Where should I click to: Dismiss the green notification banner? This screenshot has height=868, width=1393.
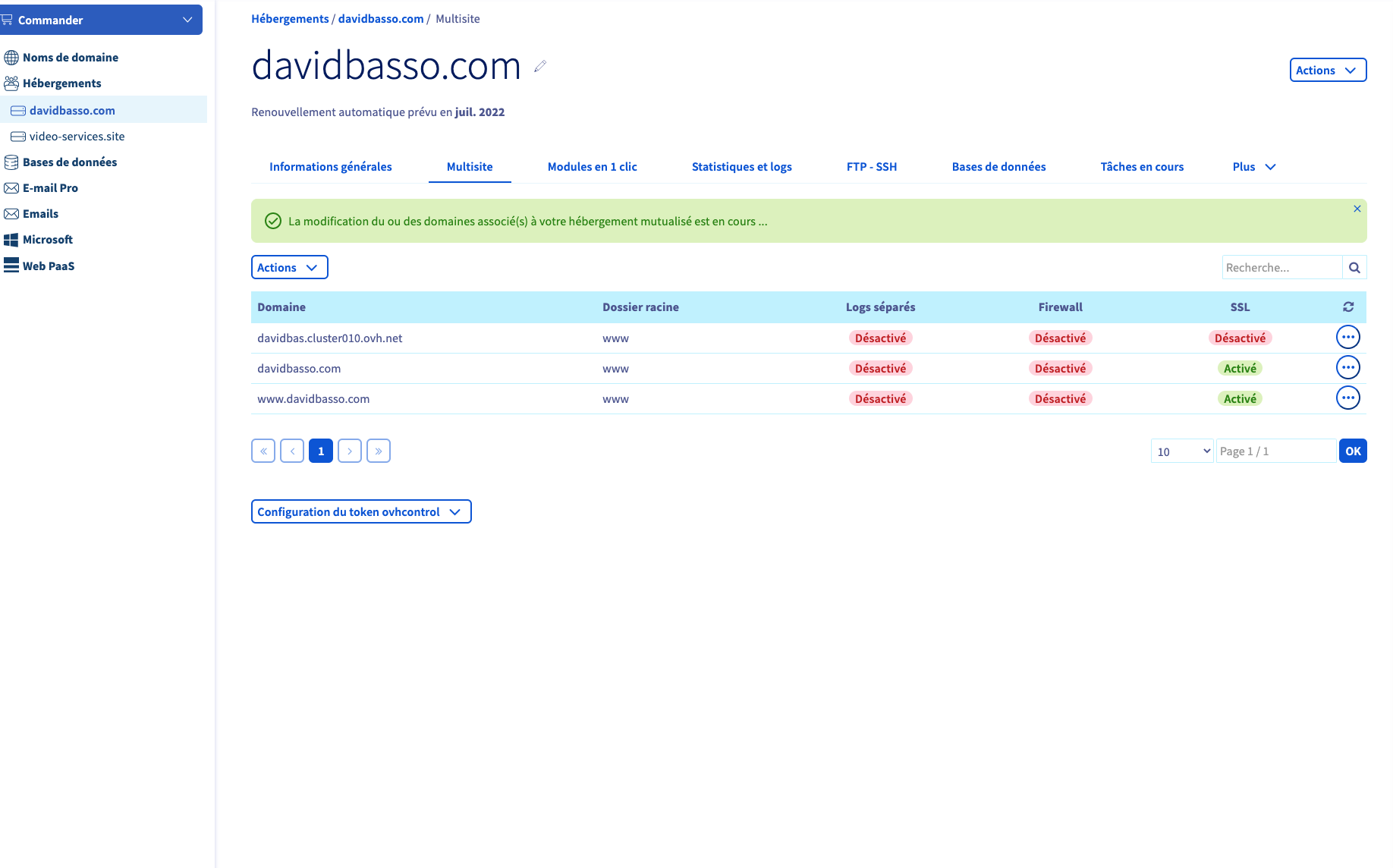1357,209
